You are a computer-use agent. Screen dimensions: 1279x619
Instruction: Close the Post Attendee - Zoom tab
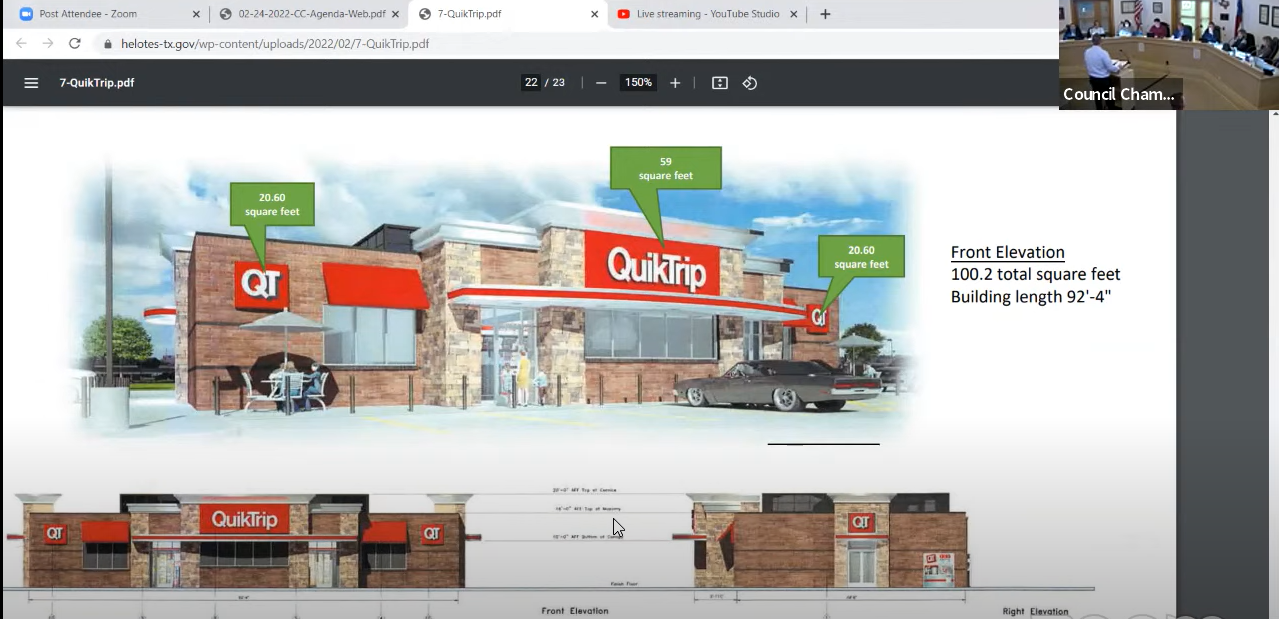pyautogui.click(x=196, y=14)
